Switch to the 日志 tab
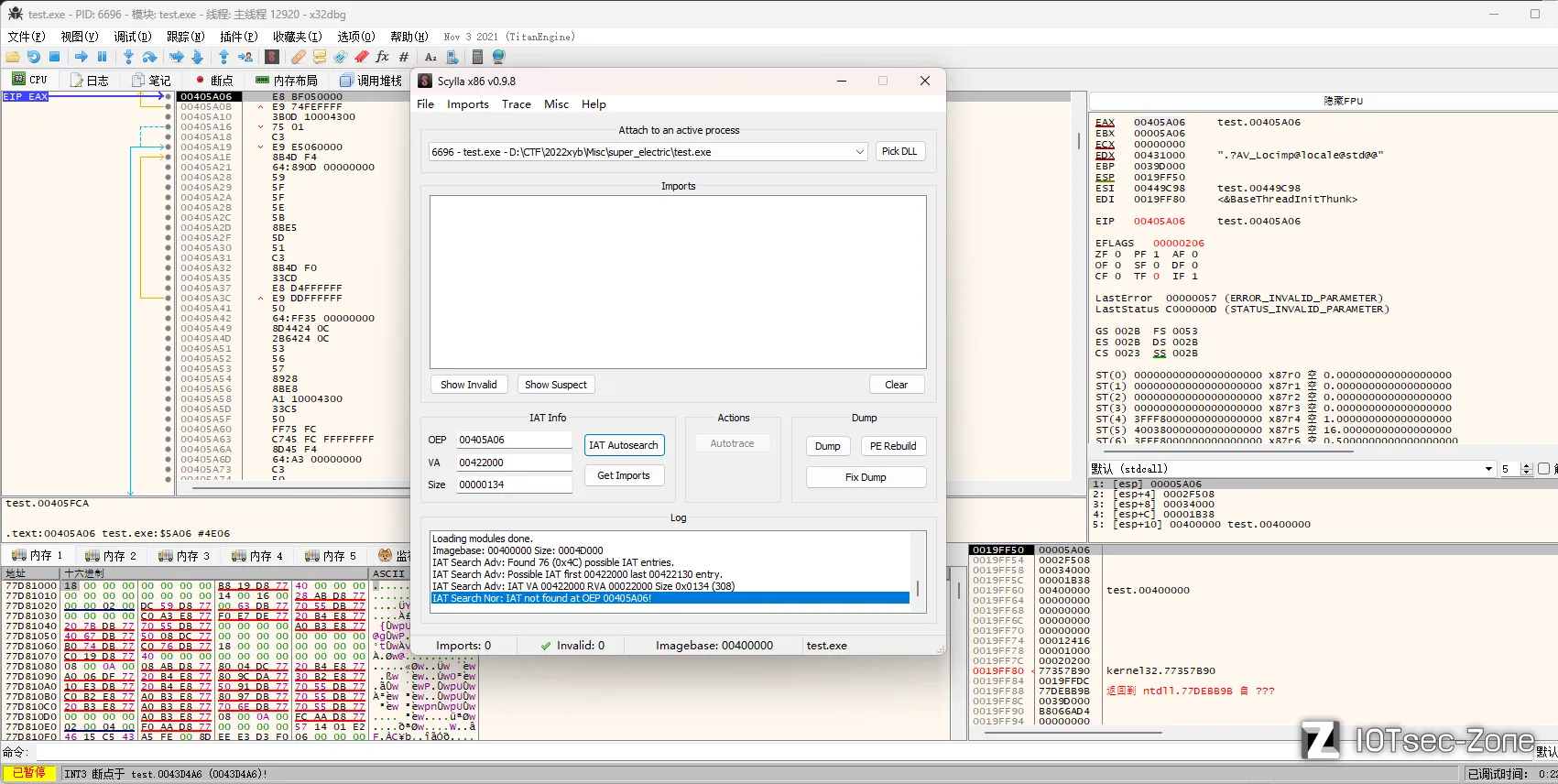 90,81
